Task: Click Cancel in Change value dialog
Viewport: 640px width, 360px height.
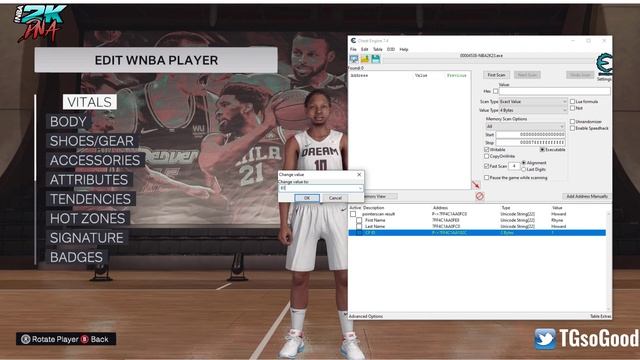Action: tap(336, 198)
